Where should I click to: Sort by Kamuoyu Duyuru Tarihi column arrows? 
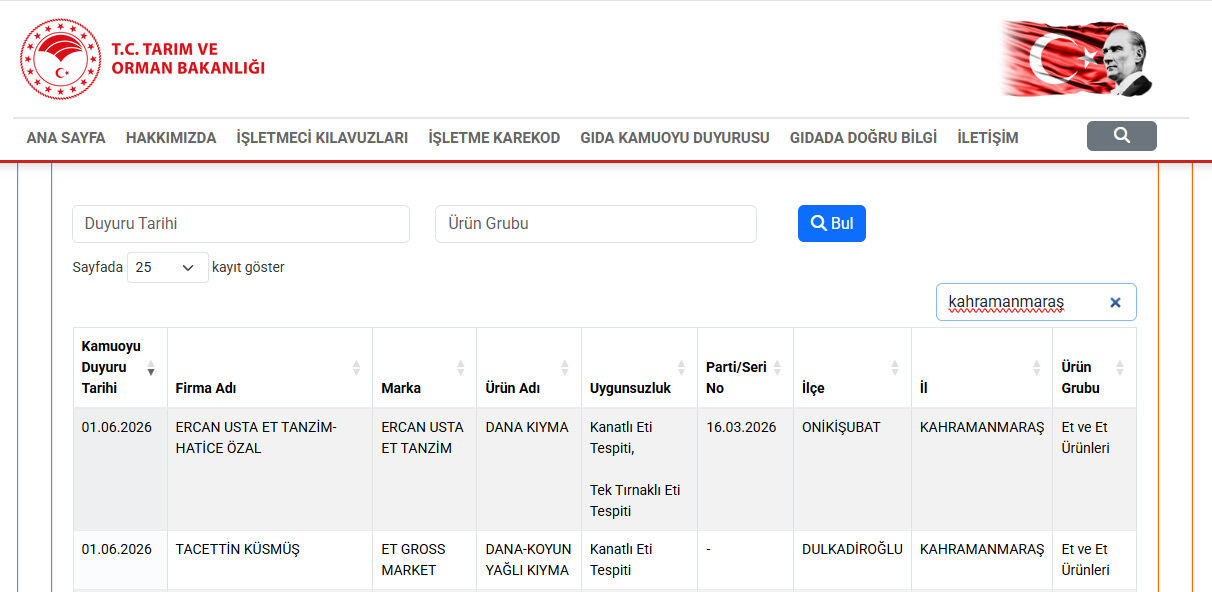pyautogui.click(x=151, y=368)
